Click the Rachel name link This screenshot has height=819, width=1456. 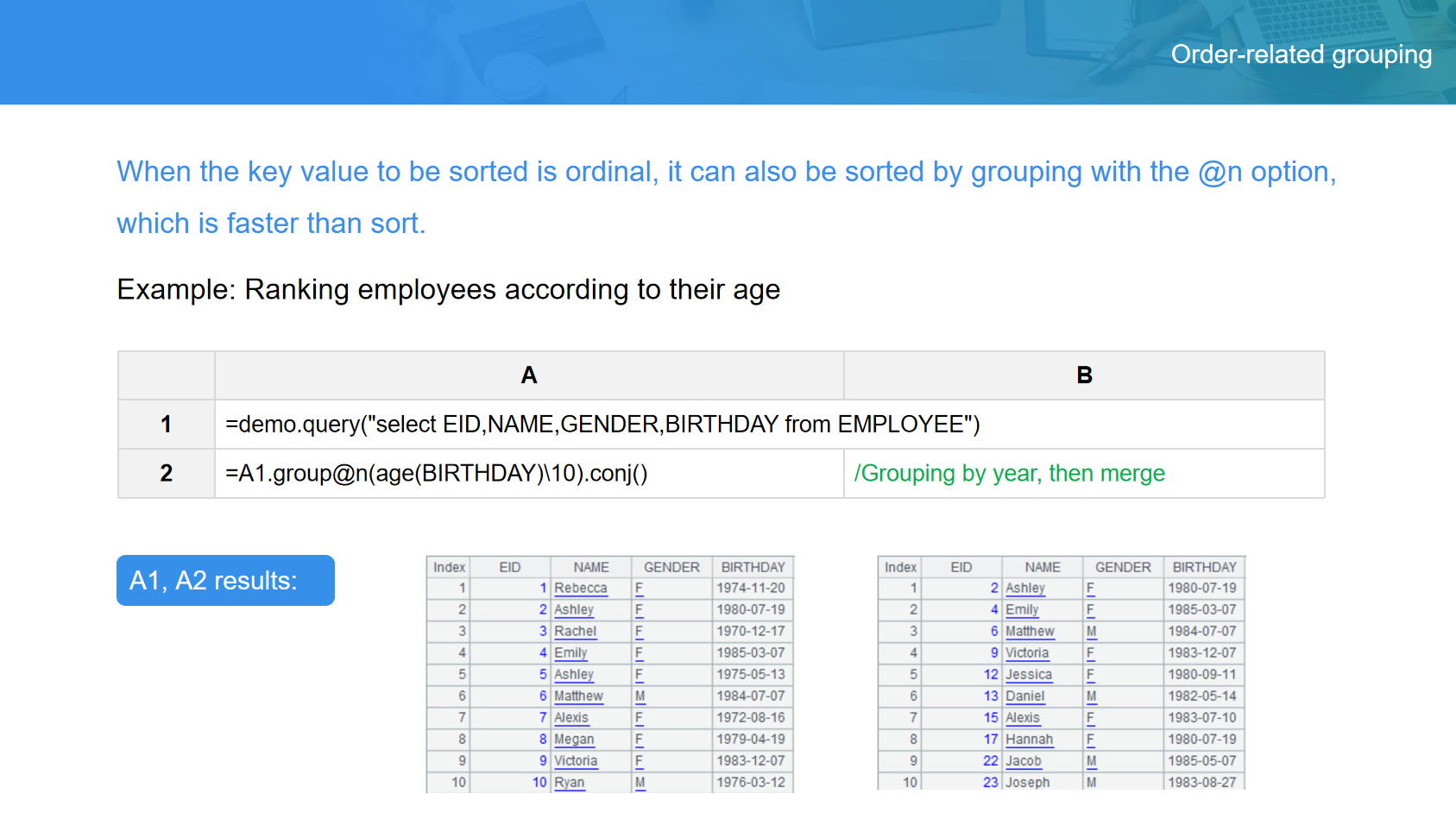(x=575, y=632)
